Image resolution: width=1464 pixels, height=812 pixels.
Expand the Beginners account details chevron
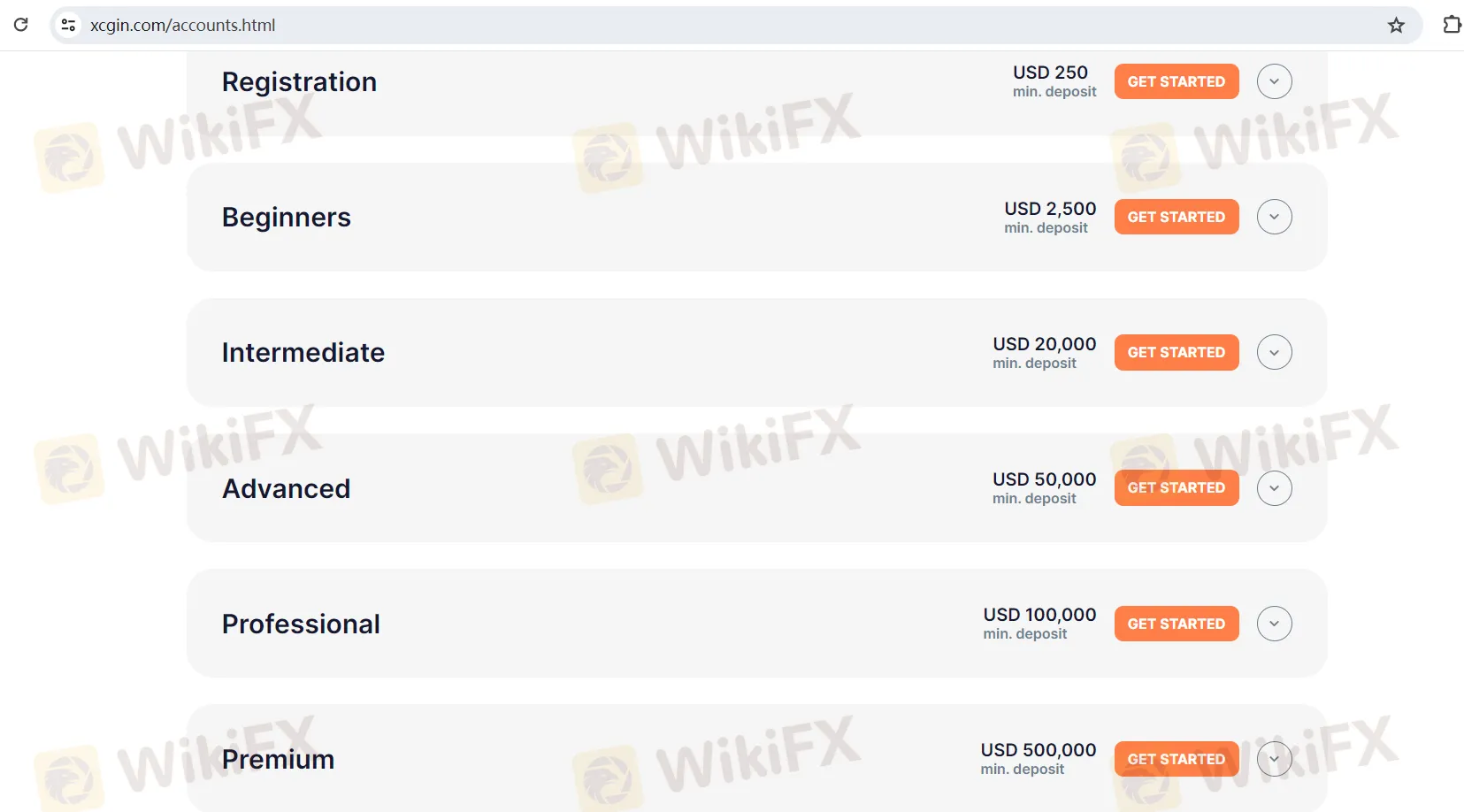pos(1274,217)
